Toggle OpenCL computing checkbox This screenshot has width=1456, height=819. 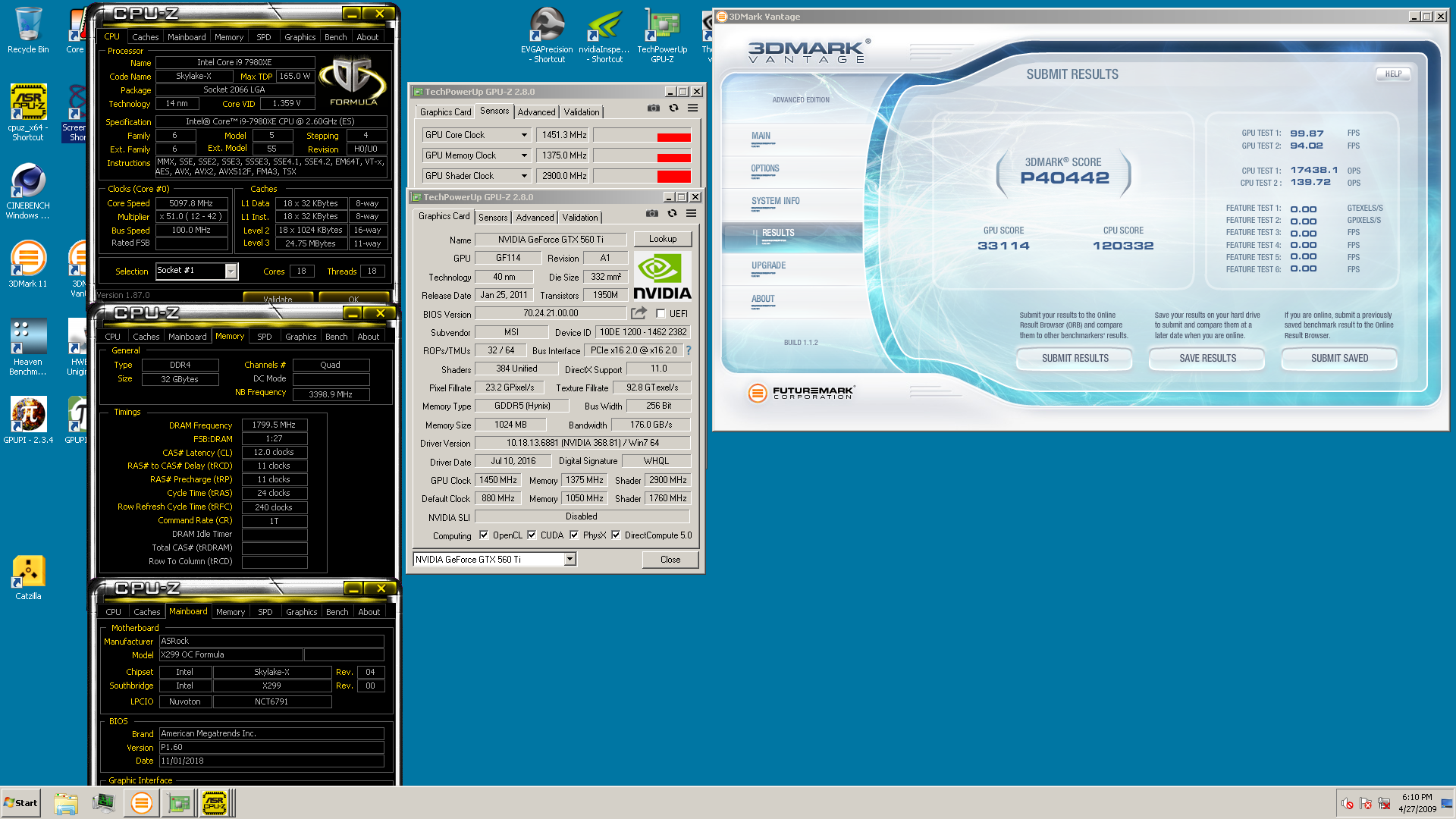(x=484, y=535)
